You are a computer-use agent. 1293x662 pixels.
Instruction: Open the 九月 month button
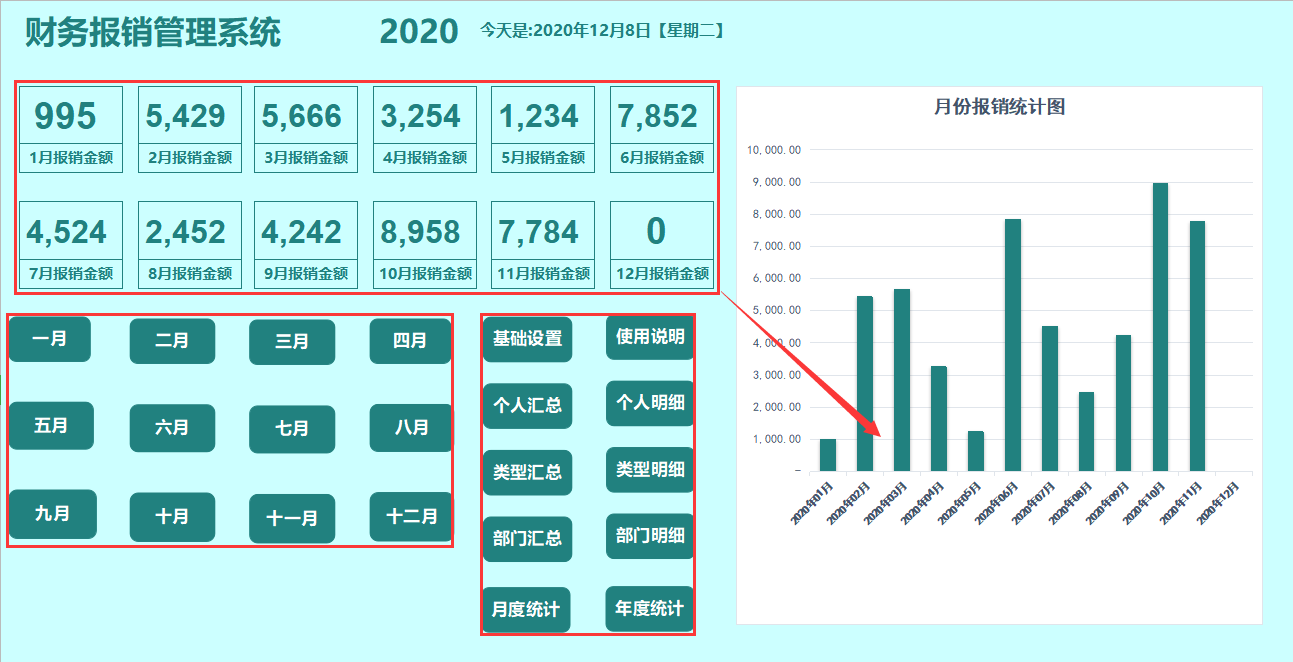point(52,514)
